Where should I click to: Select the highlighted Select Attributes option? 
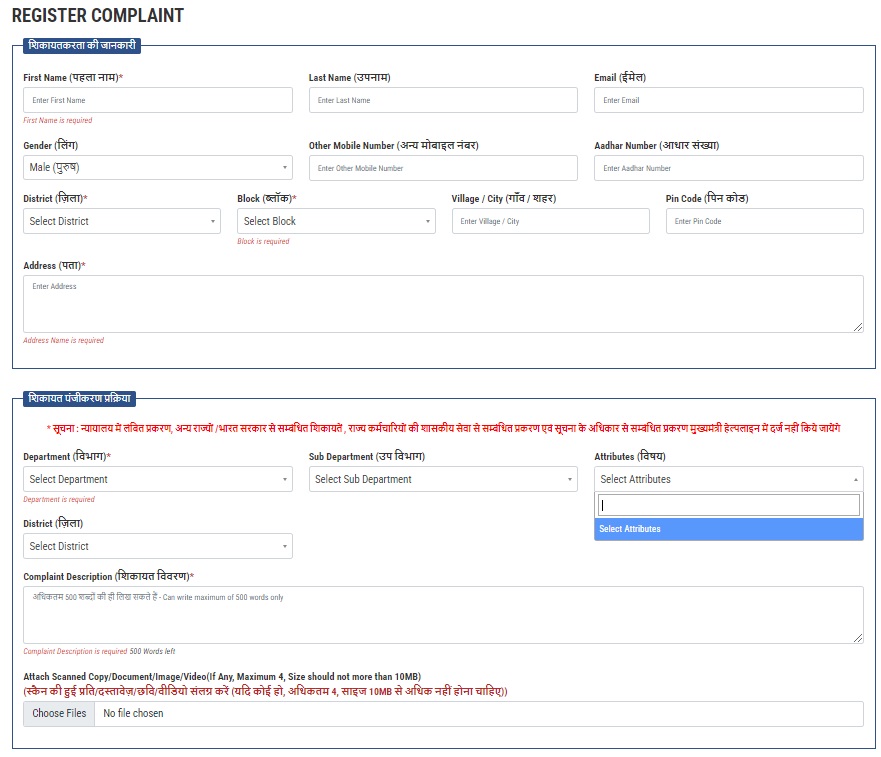pos(727,529)
